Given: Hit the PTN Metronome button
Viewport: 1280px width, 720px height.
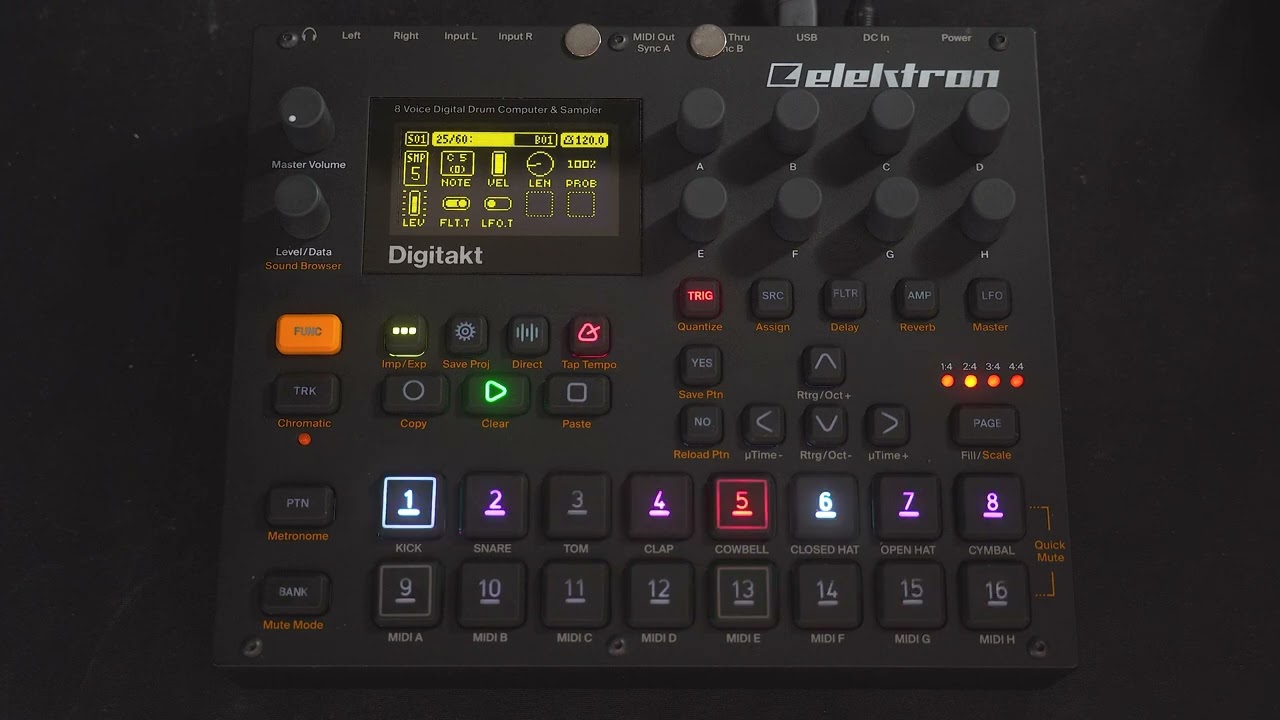Looking at the screenshot, I should [298, 504].
